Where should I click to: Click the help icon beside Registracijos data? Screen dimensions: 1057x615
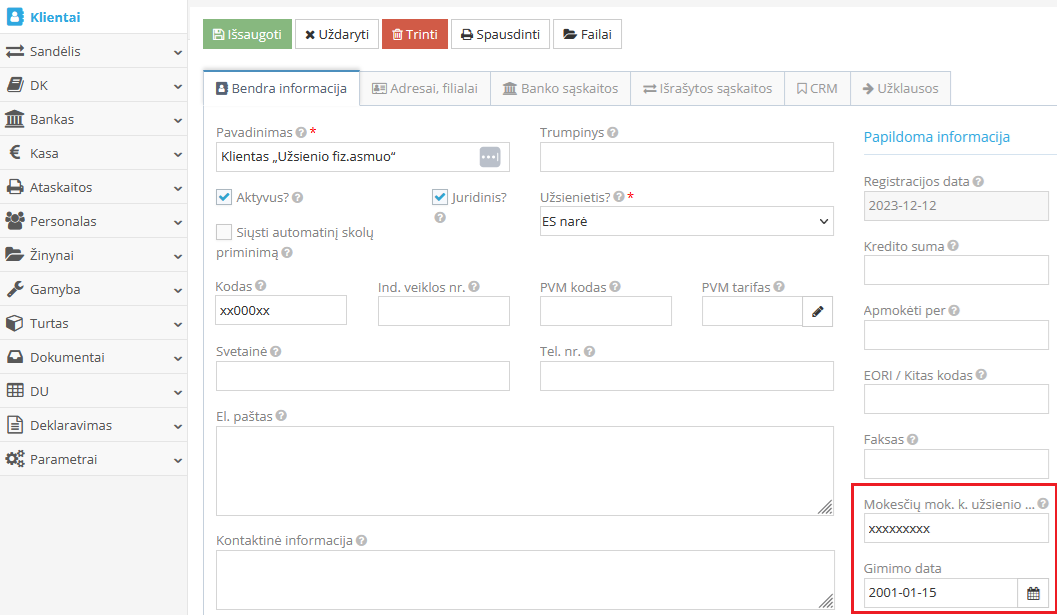tap(978, 182)
